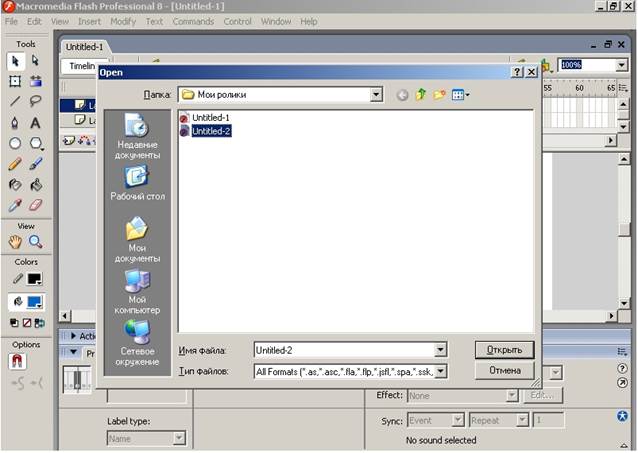Select the Line tool
Image resolution: width=638 pixels, height=453 pixels.
coord(15,101)
